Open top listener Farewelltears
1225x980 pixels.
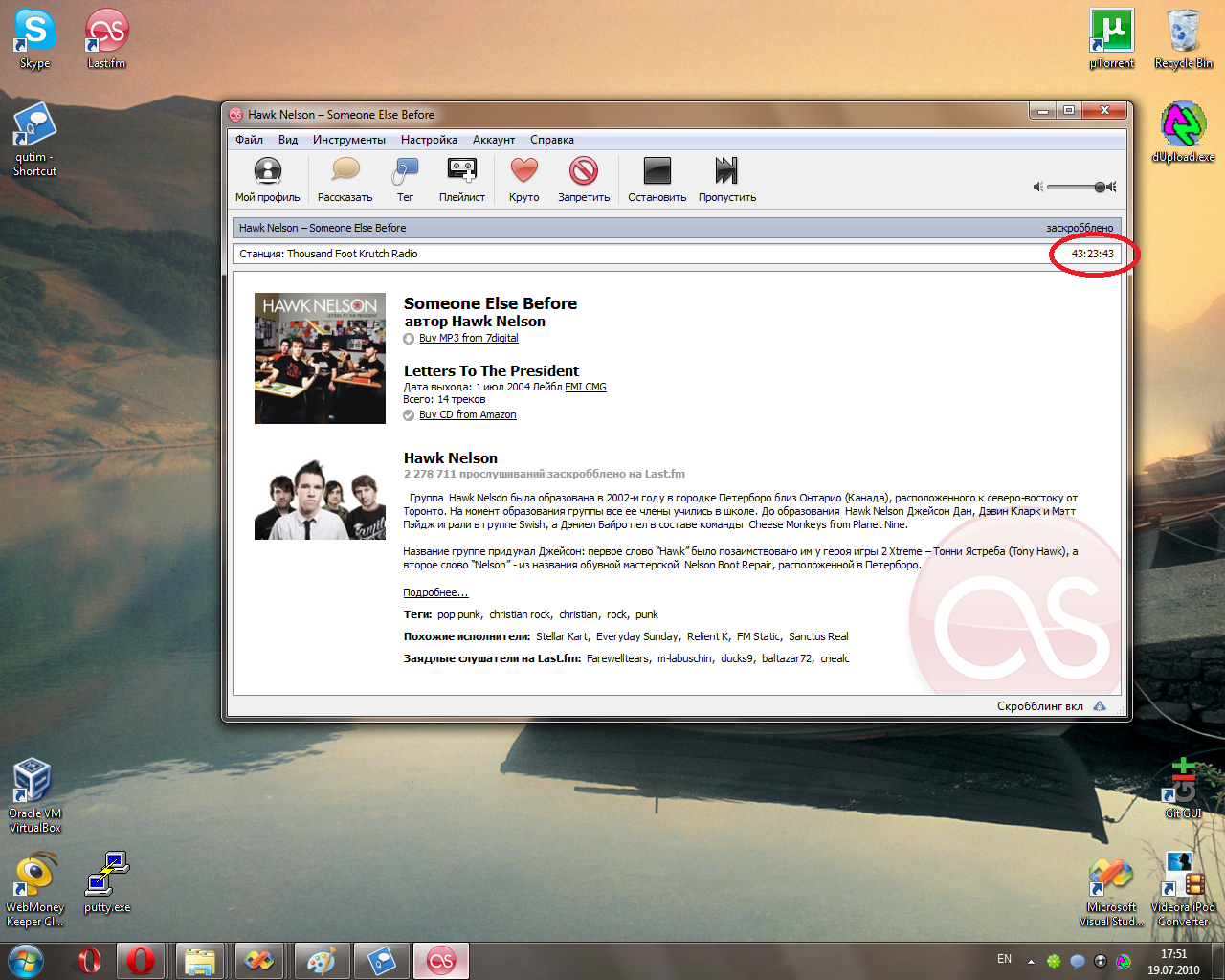(x=617, y=658)
